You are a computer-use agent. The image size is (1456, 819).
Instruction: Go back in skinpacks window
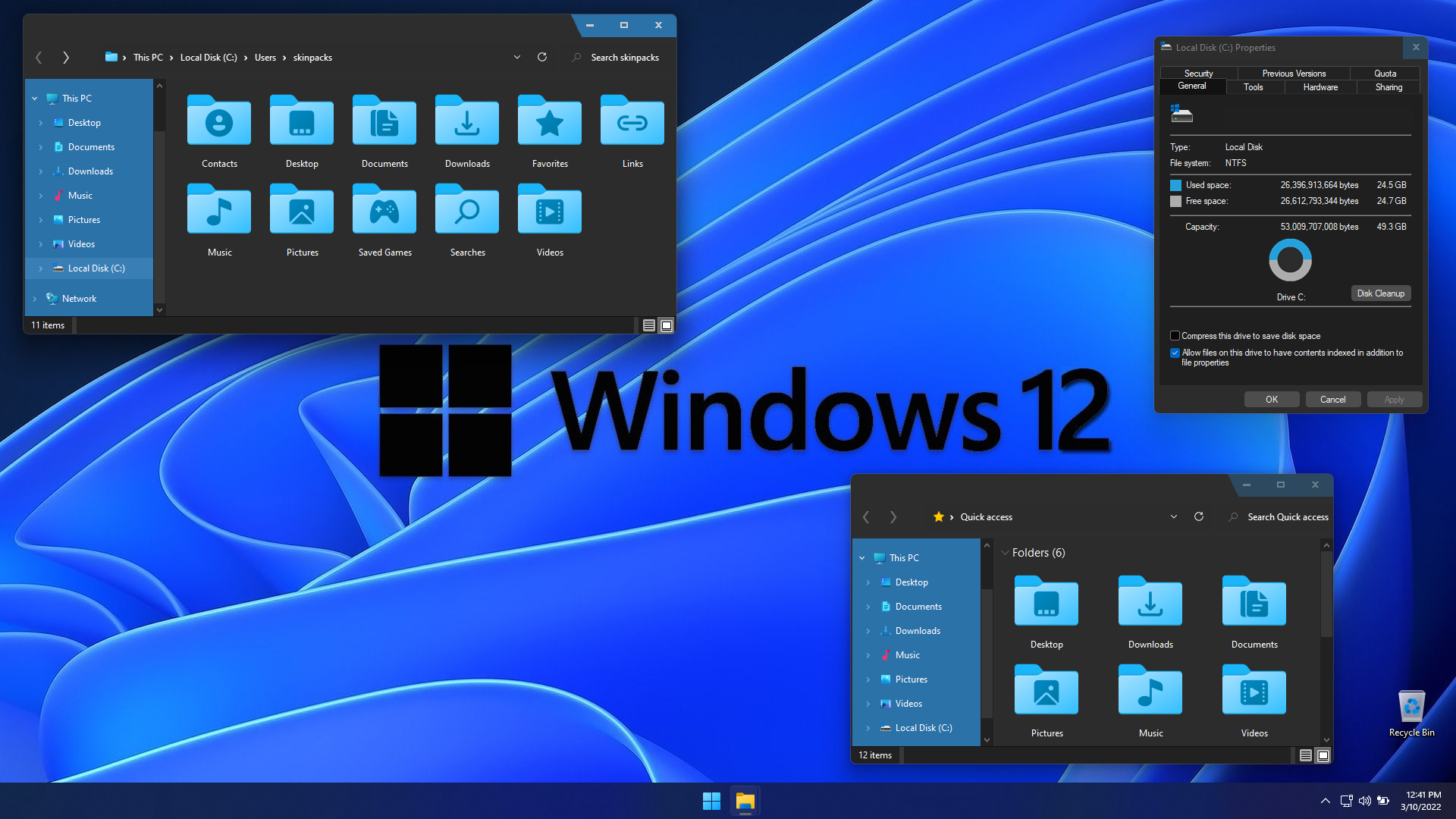click(39, 57)
